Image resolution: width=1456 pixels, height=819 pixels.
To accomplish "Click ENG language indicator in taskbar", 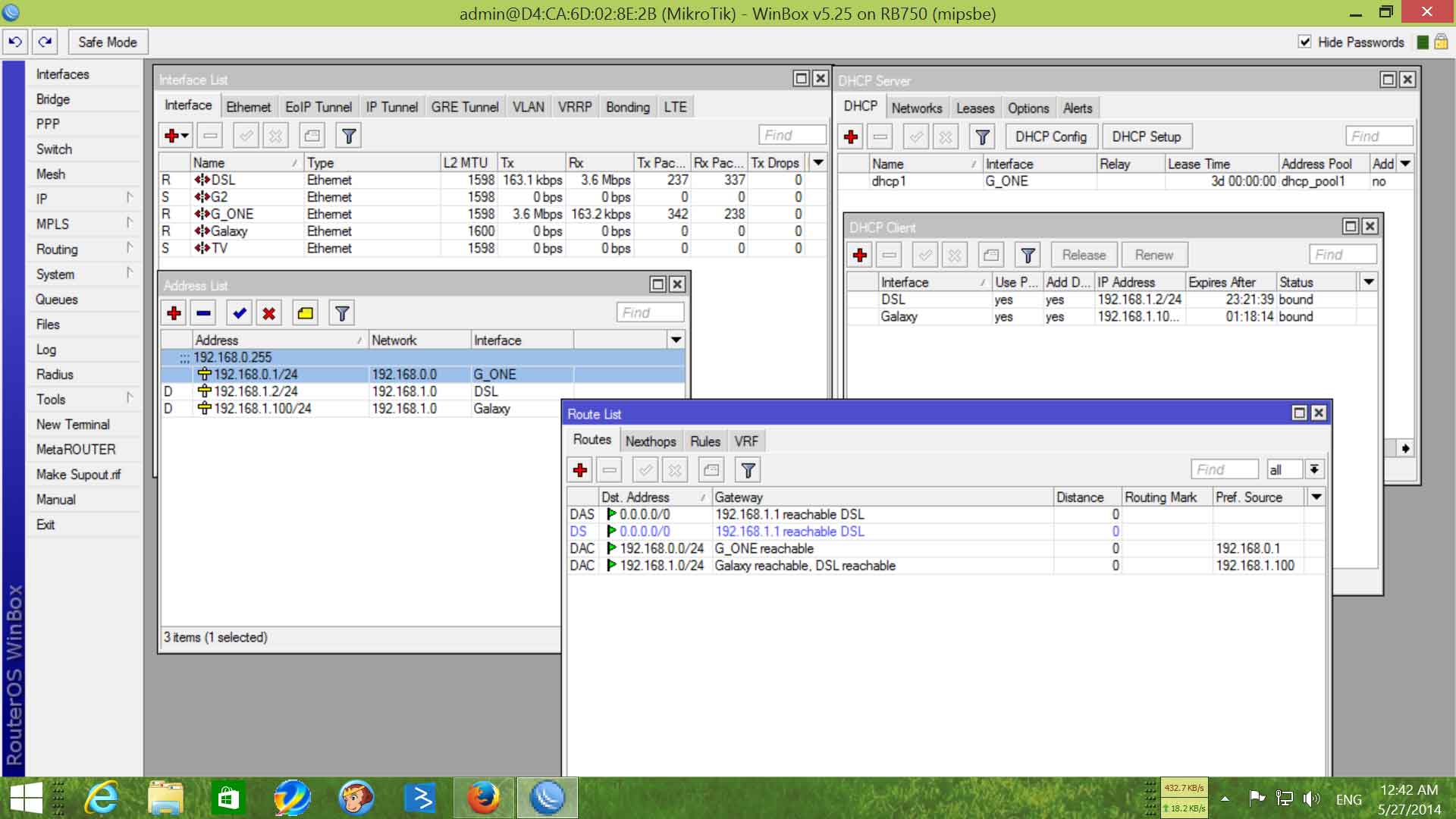I will coord(1348,799).
